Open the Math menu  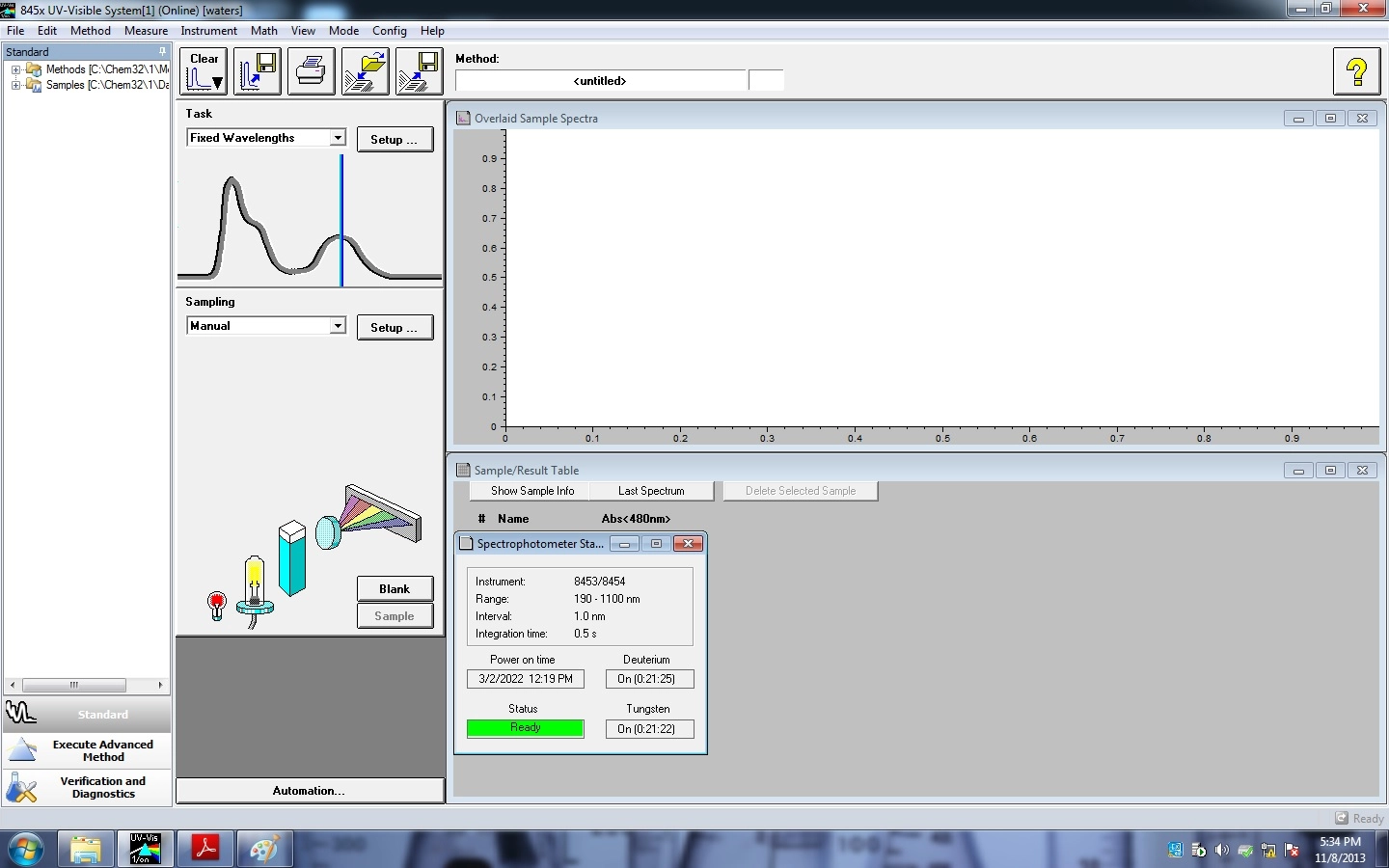(x=263, y=31)
